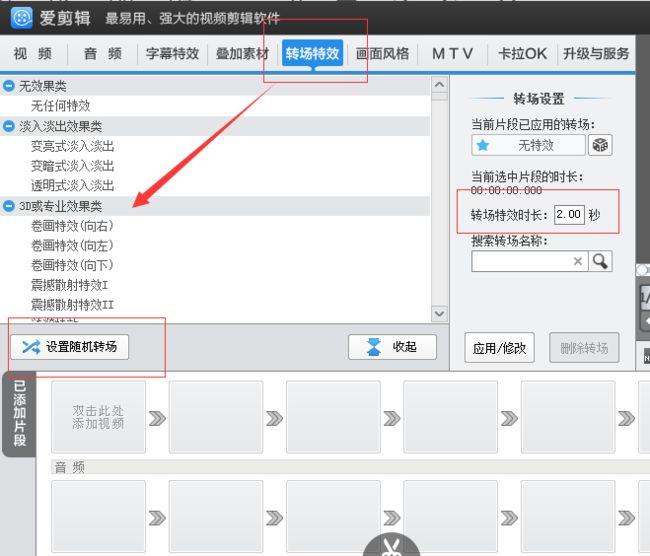Click the 爱剪辑 app logo icon
The height and width of the screenshot is (556, 650).
coord(22,18)
